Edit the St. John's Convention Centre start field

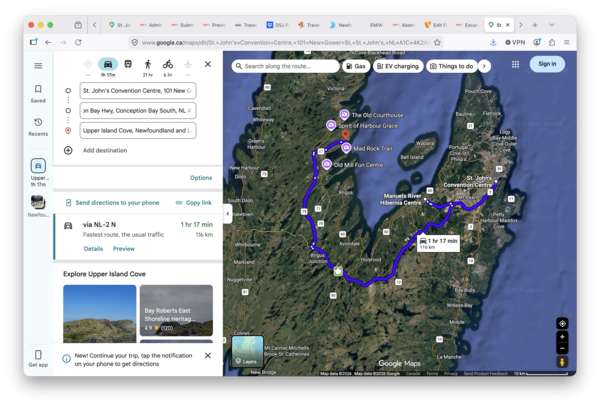pos(138,91)
